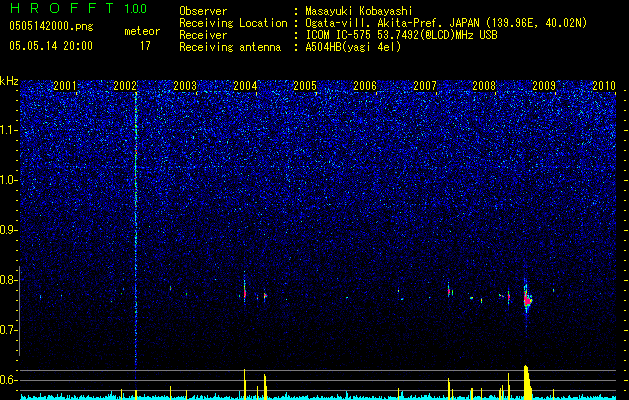Click the 0.7 kHz frequency label
This screenshot has width=629, height=400.
8,330
